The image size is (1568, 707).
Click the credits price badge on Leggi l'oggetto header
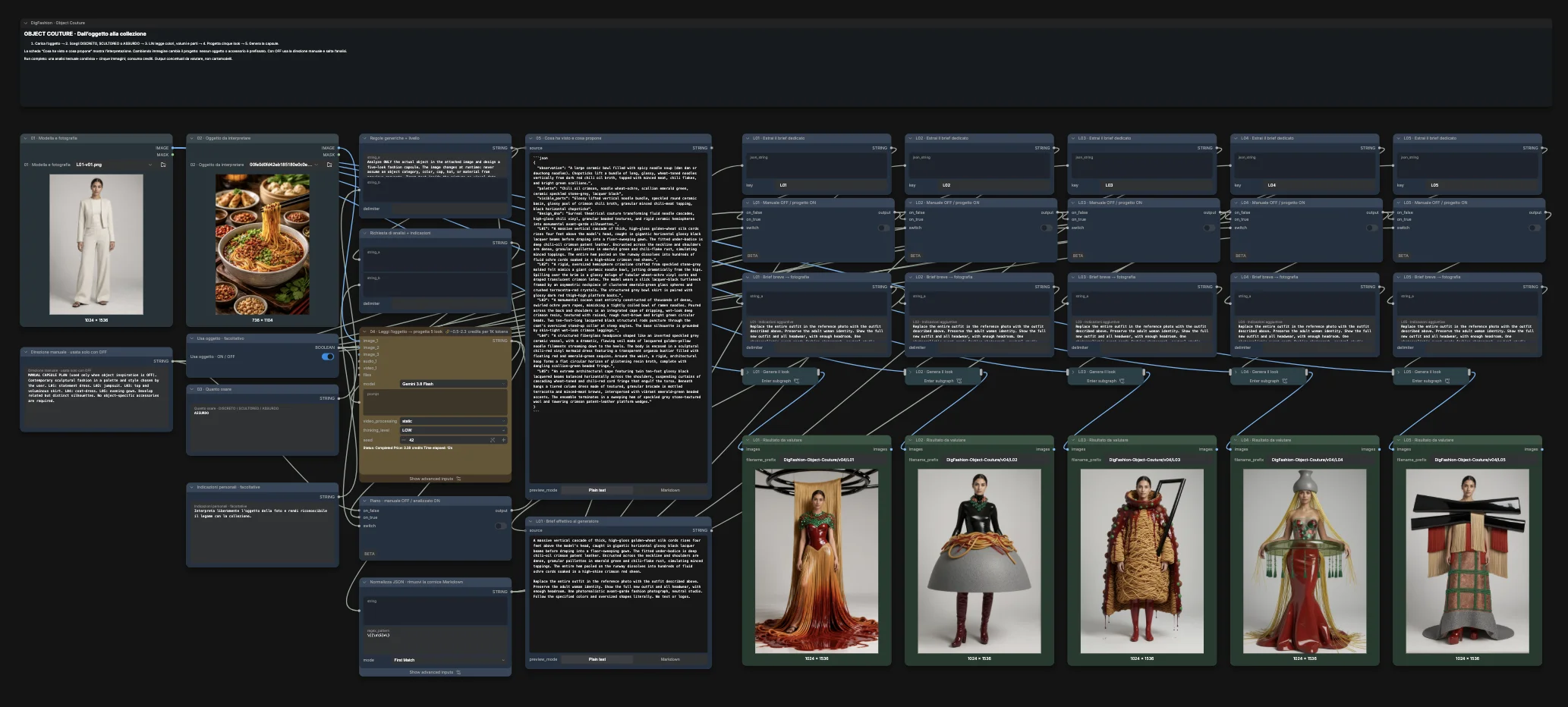[476, 332]
